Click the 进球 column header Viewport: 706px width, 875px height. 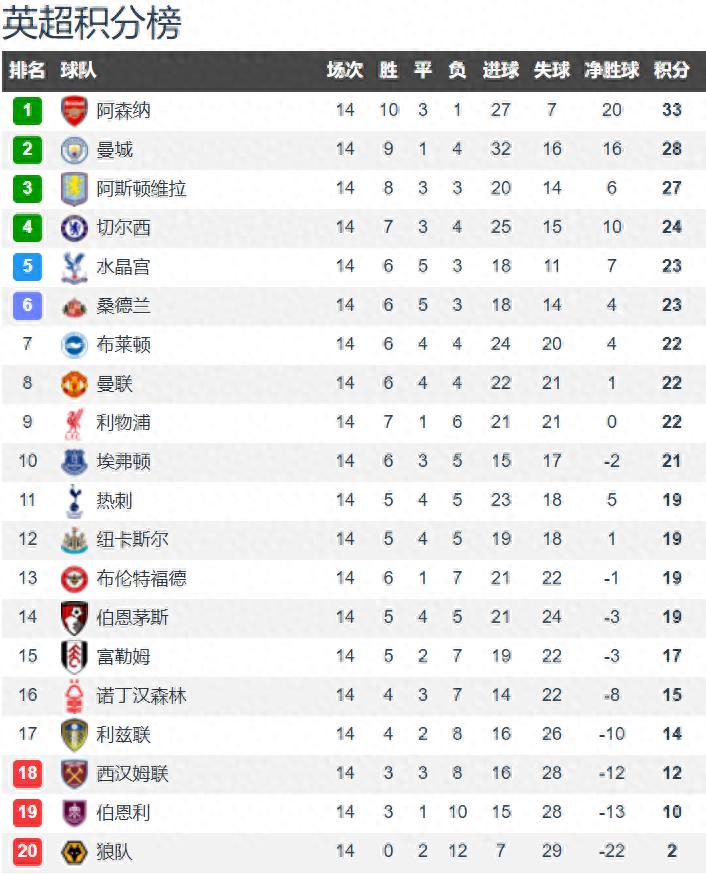click(500, 71)
